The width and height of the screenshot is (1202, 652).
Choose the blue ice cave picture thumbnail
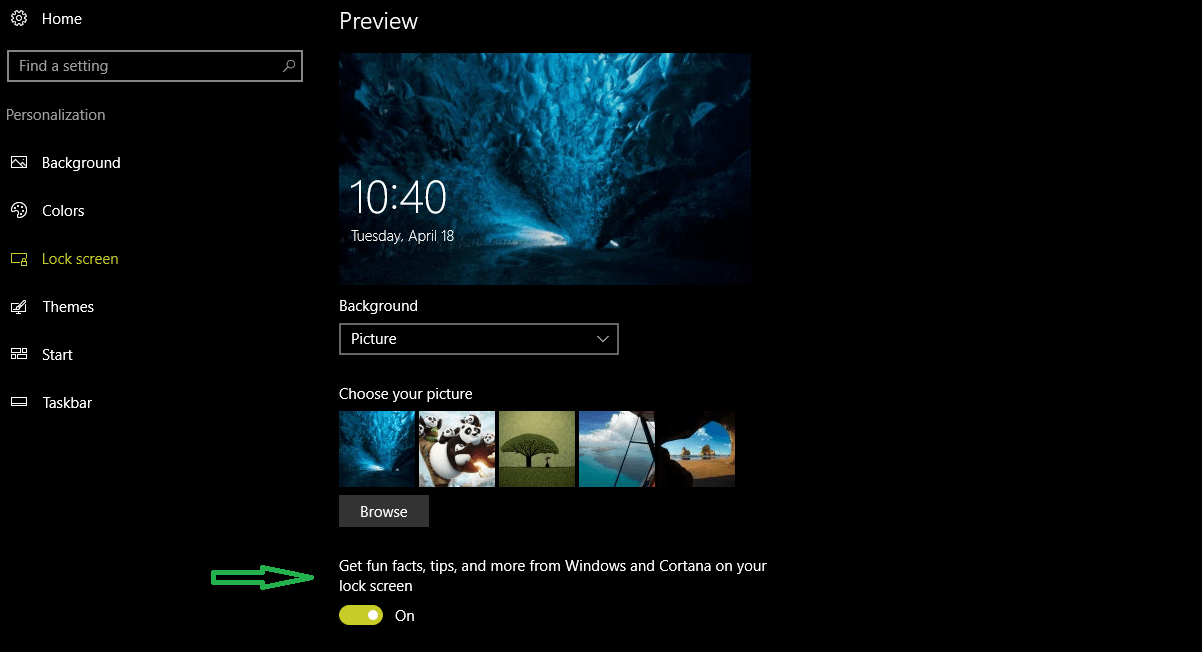click(377, 449)
